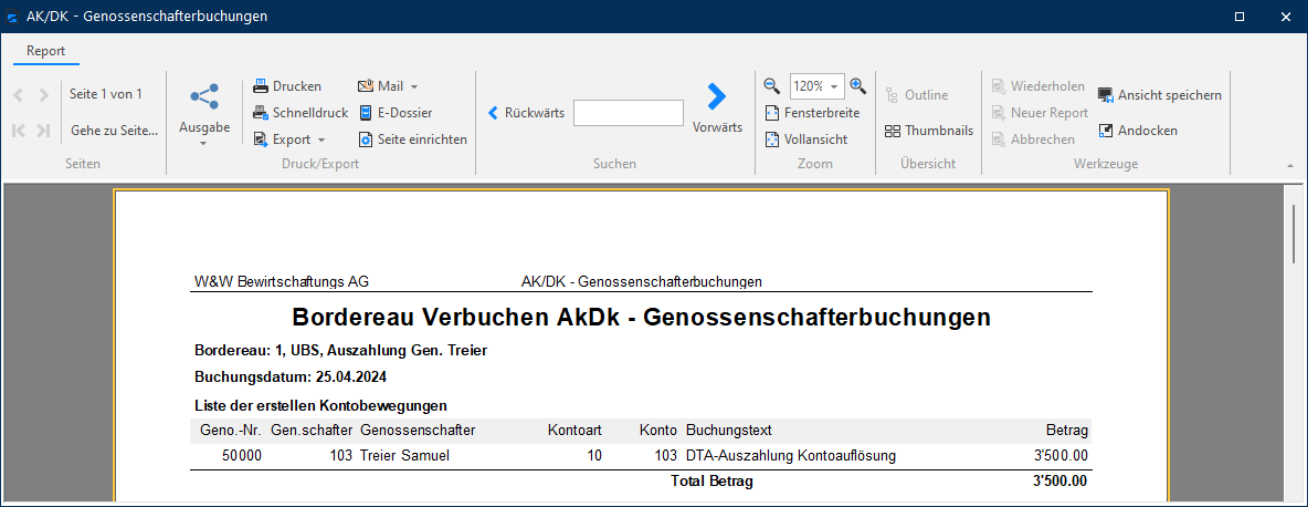Click the name Treier Samuel
1308x507 pixels.
(405, 456)
